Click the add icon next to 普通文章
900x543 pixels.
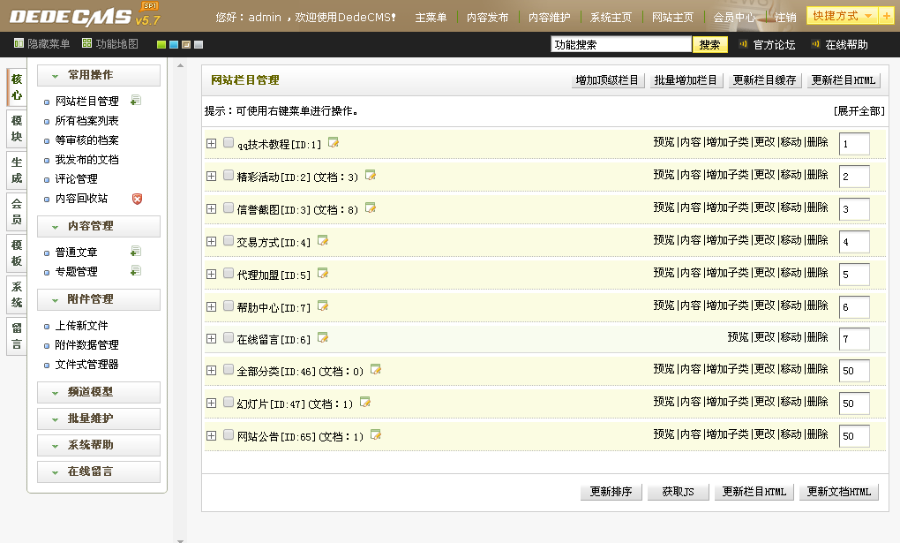click(135, 251)
